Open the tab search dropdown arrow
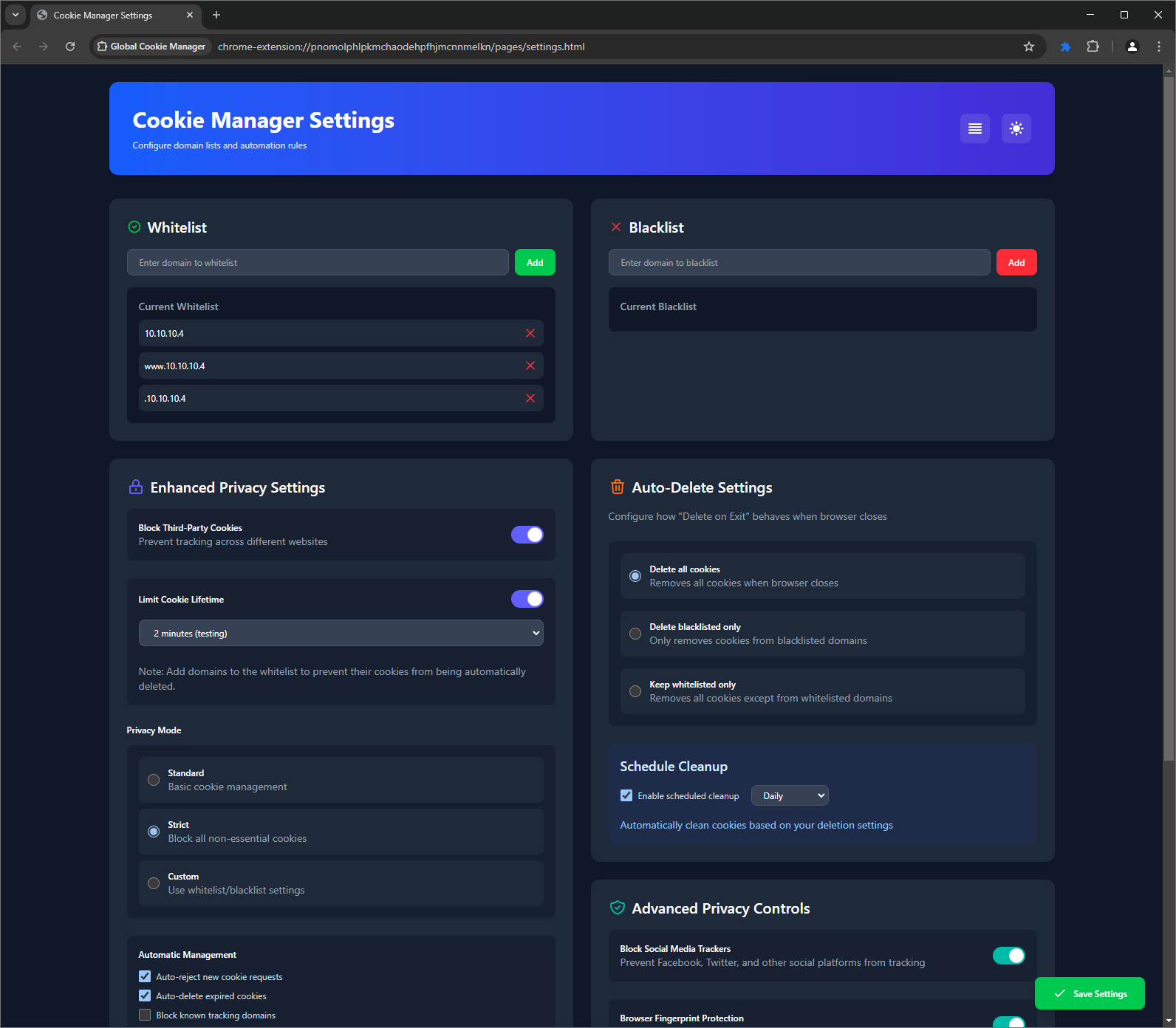 coord(15,15)
